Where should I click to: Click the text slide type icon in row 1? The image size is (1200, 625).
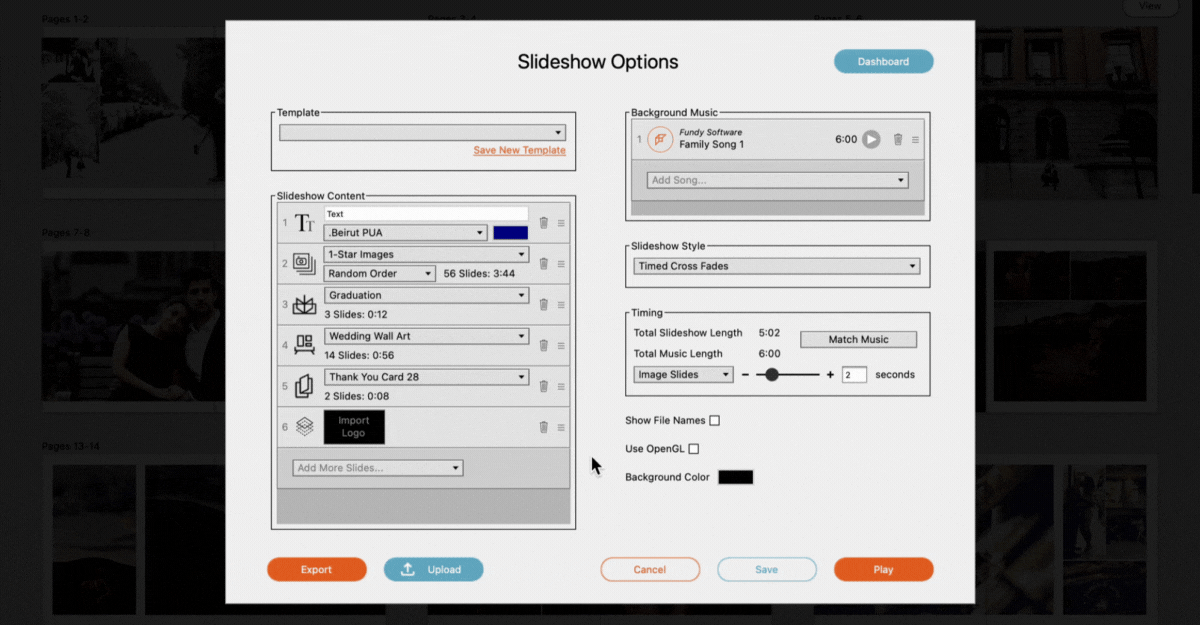pyautogui.click(x=304, y=223)
